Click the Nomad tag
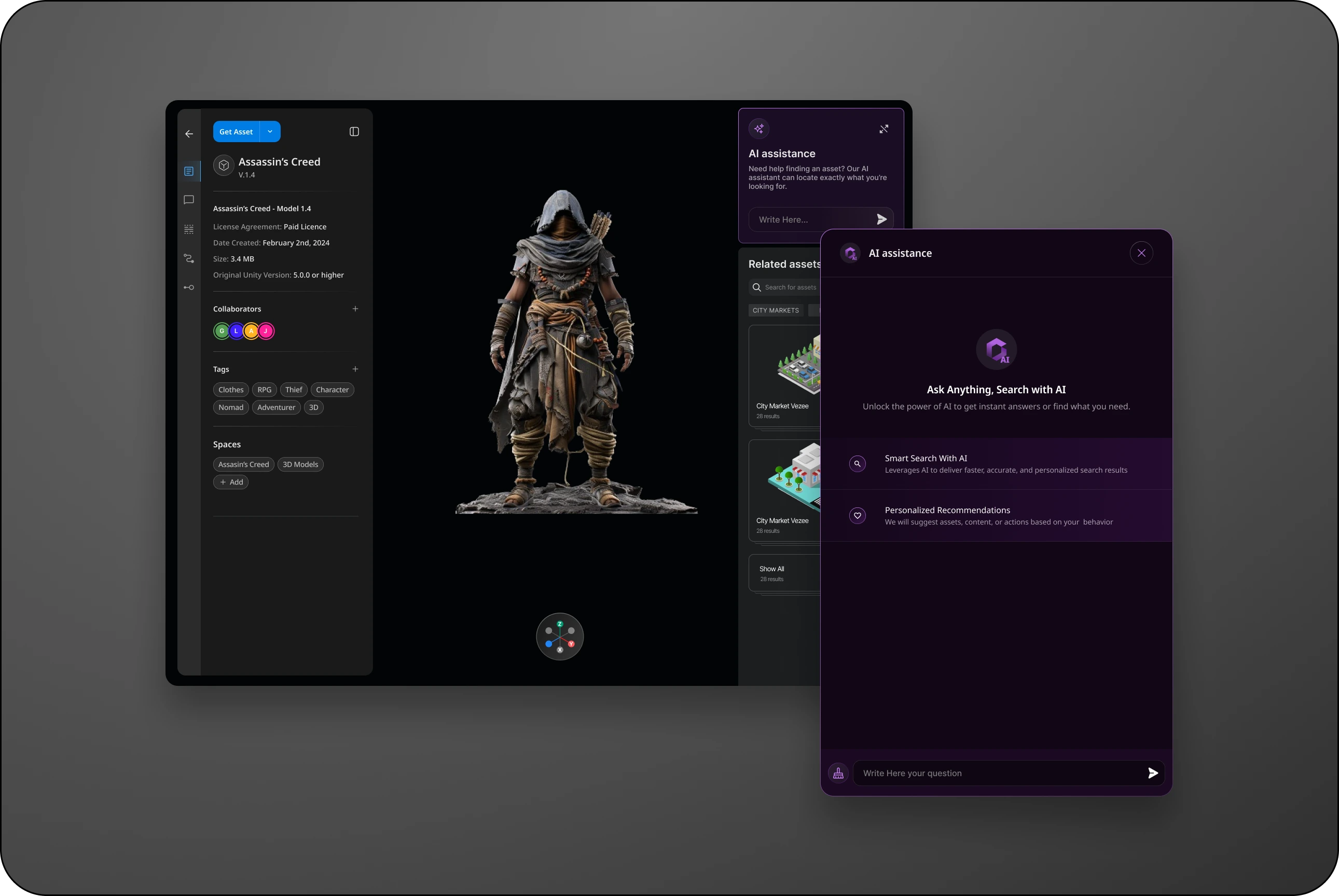 231,407
